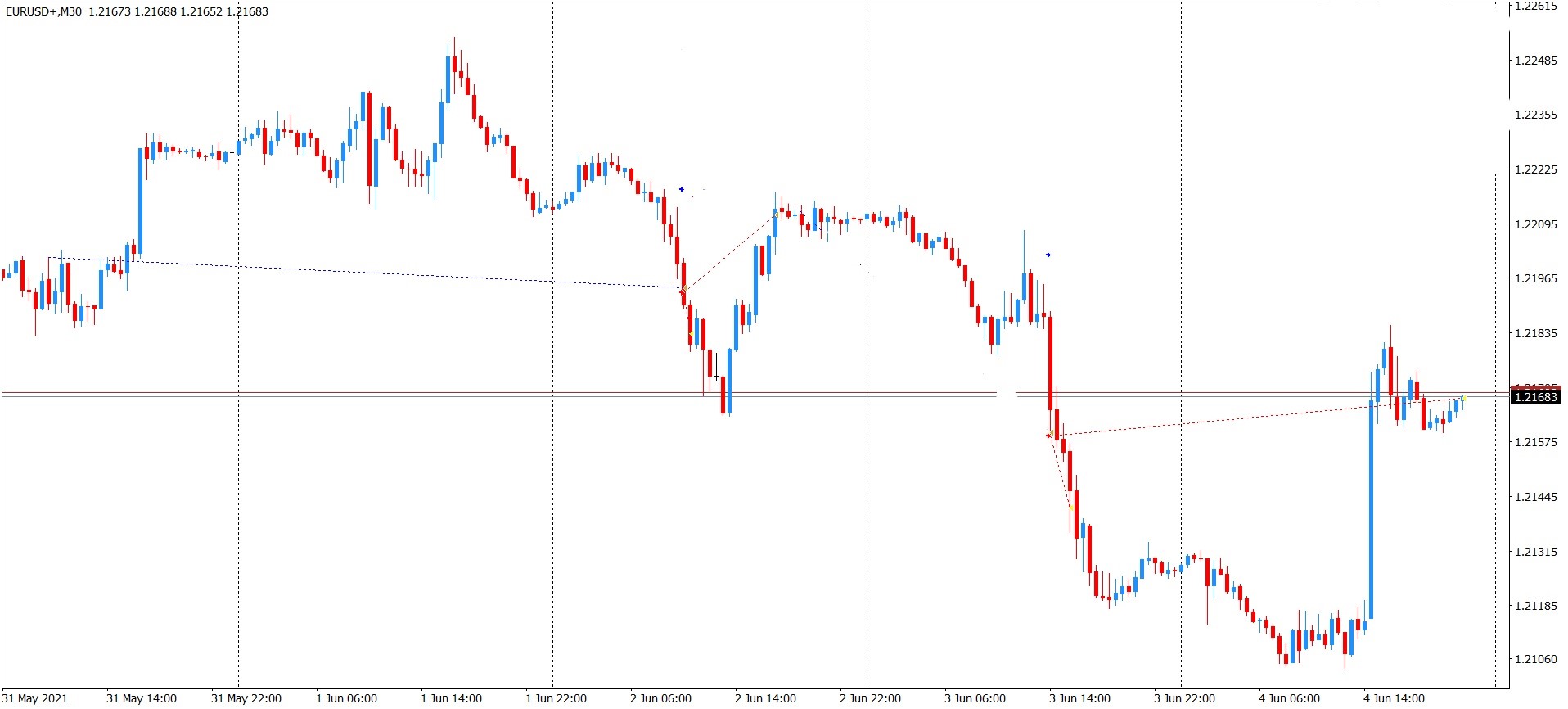Click the 2 Jun 22:00 time label
1568x709 pixels.
point(871,698)
